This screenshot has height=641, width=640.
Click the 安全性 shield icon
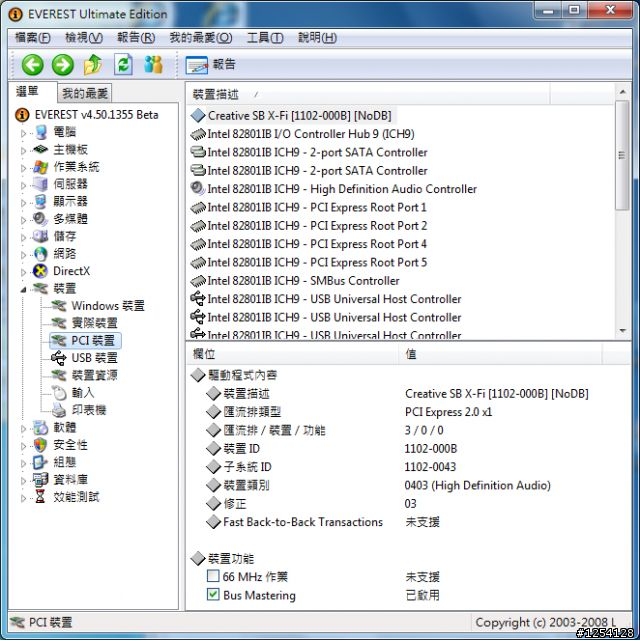point(40,445)
